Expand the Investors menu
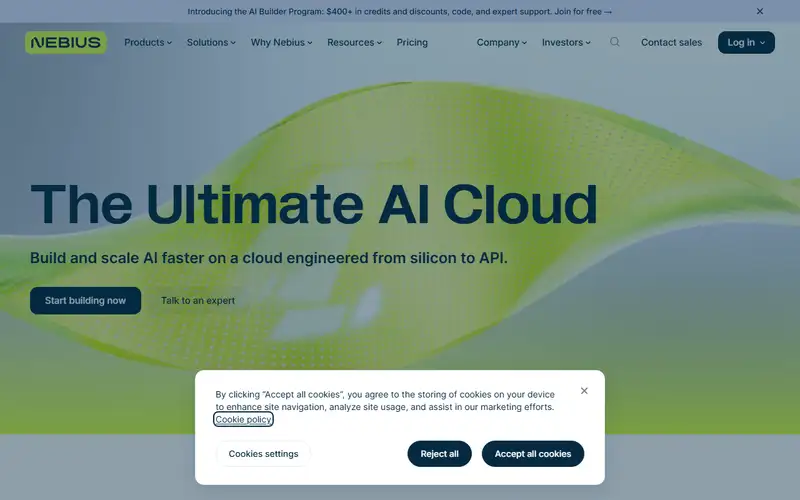This screenshot has height=500, width=800. tap(566, 42)
